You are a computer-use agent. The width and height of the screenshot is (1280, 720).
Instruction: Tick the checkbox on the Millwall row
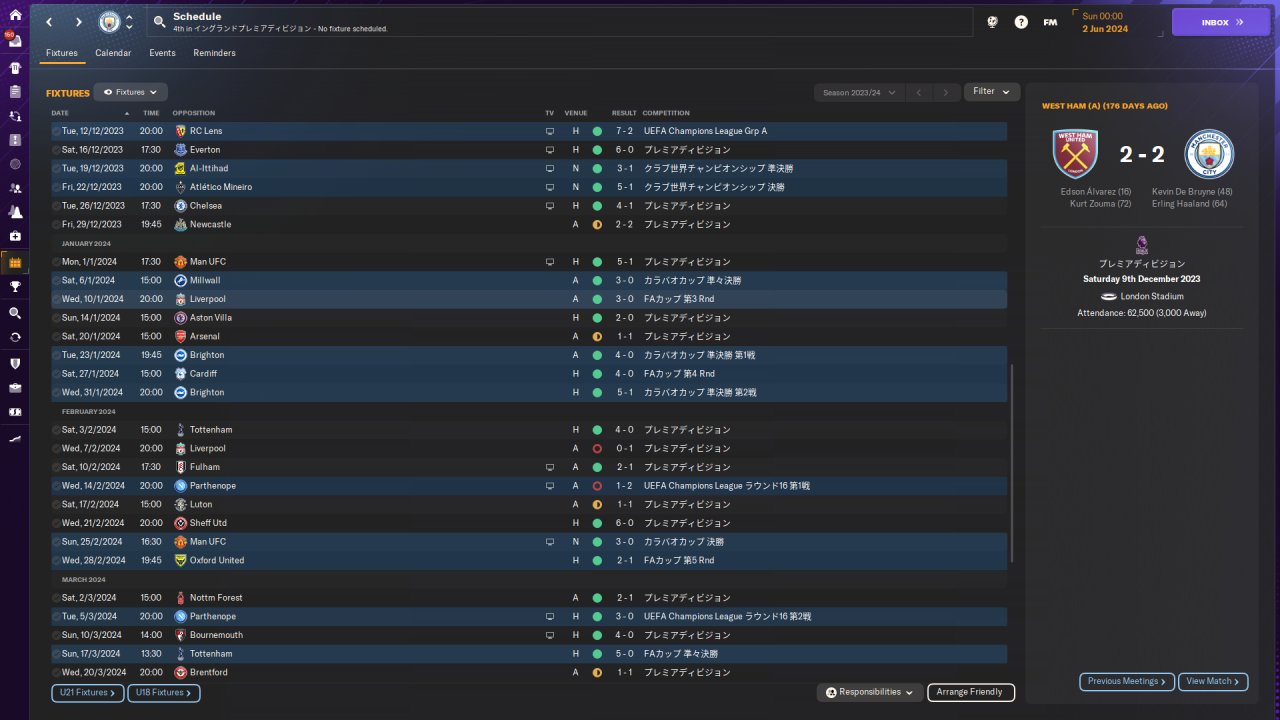click(56, 280)
